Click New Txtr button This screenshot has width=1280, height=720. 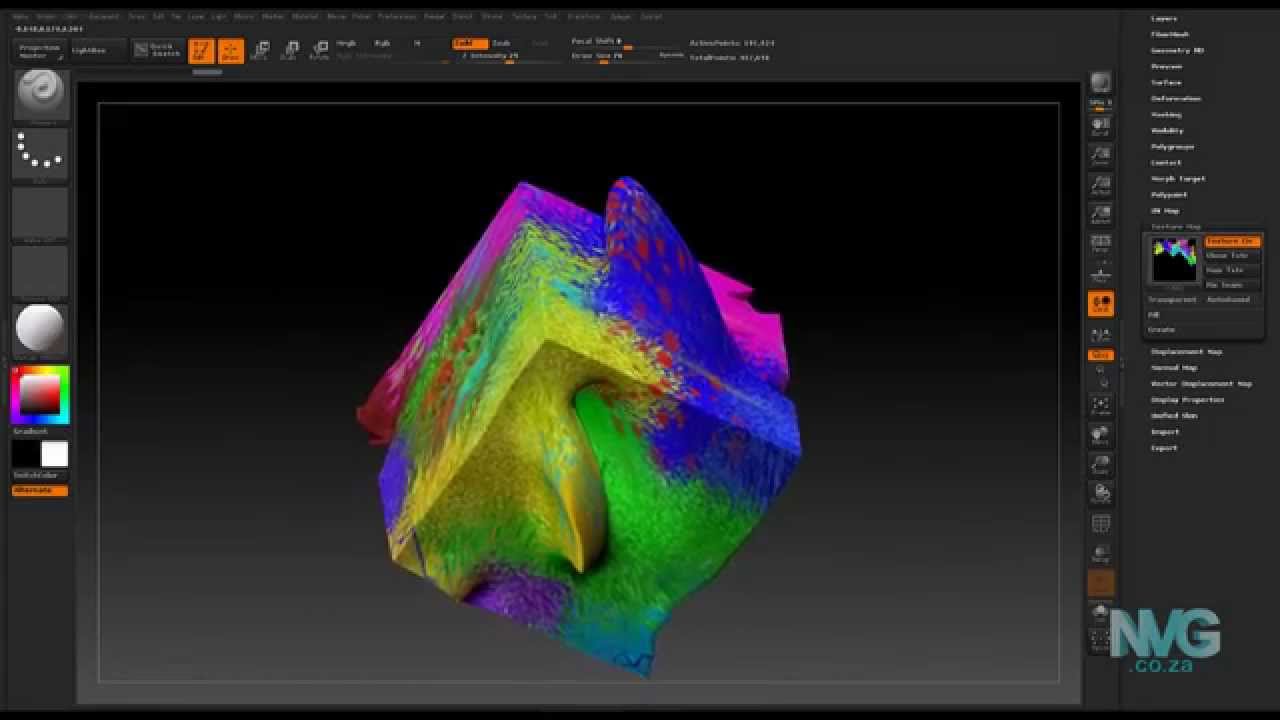(1232, 271)
